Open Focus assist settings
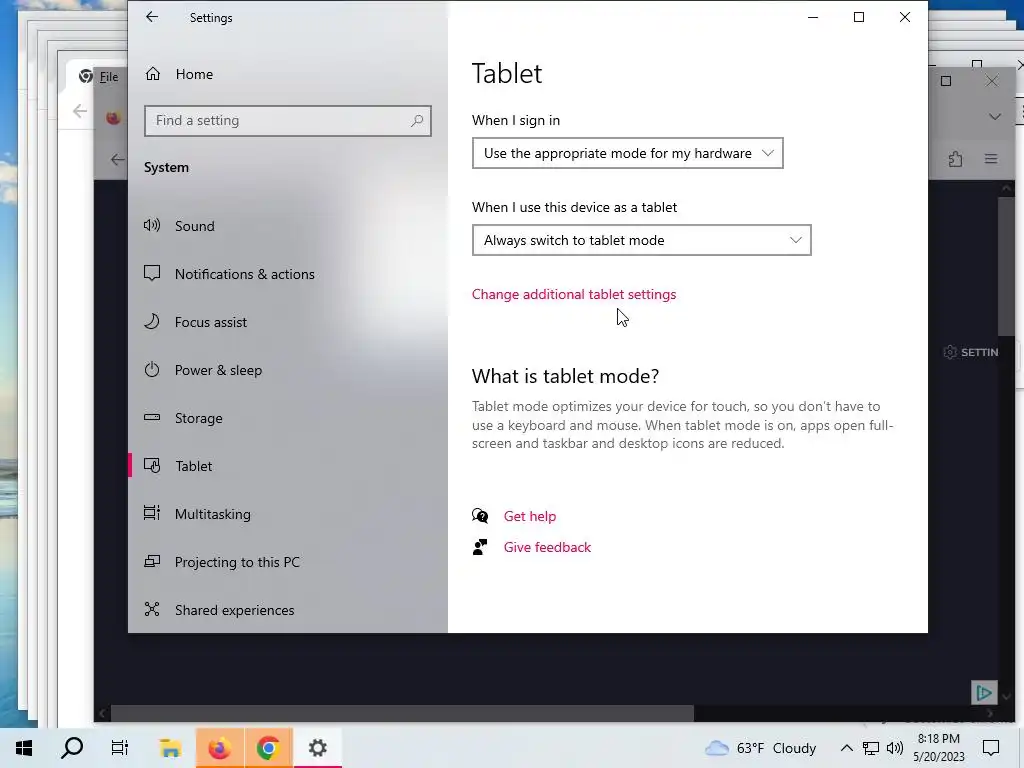 click(211, 322)
